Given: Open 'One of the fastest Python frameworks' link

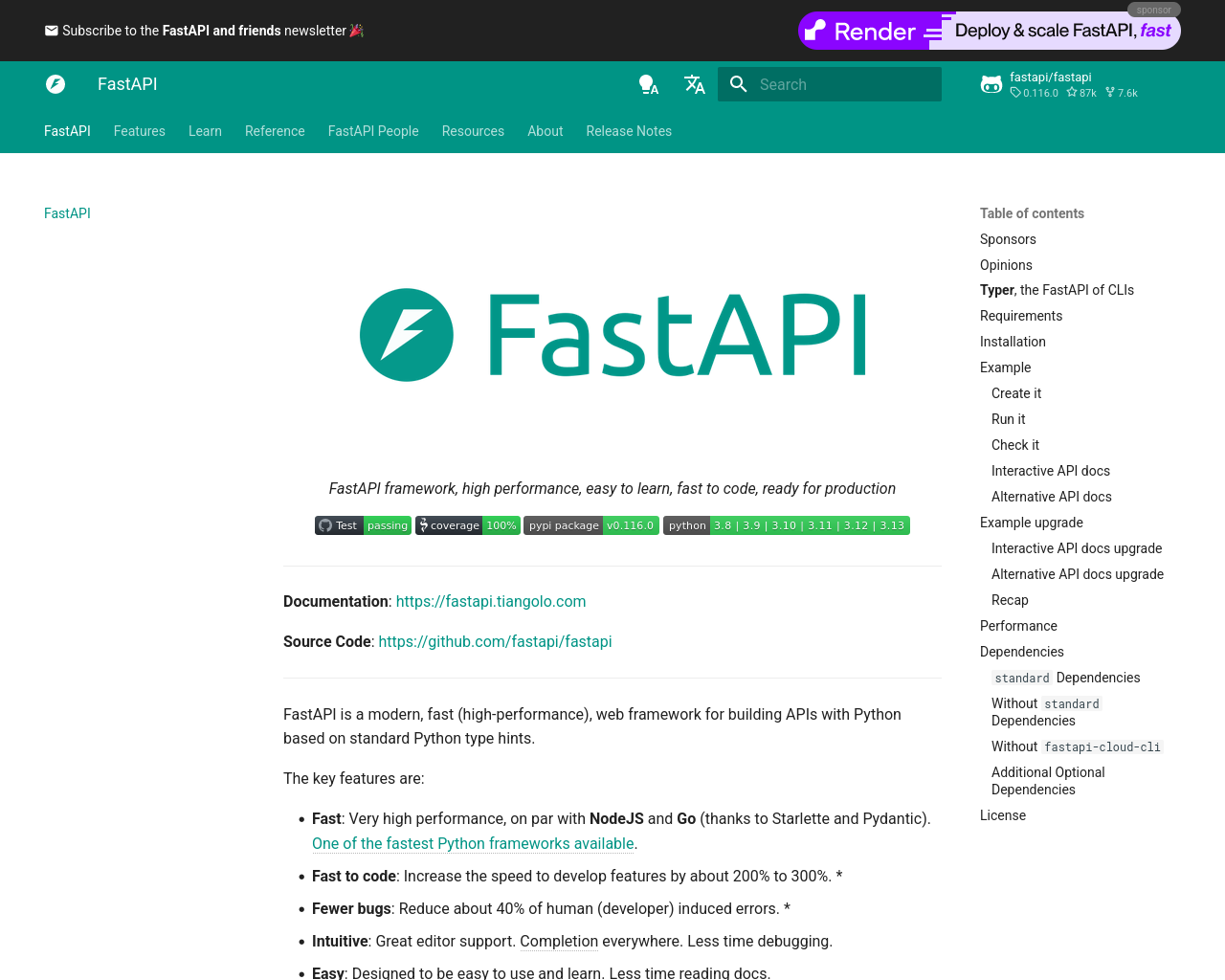Looking at the screenshot, I should [x=473, y=843].
